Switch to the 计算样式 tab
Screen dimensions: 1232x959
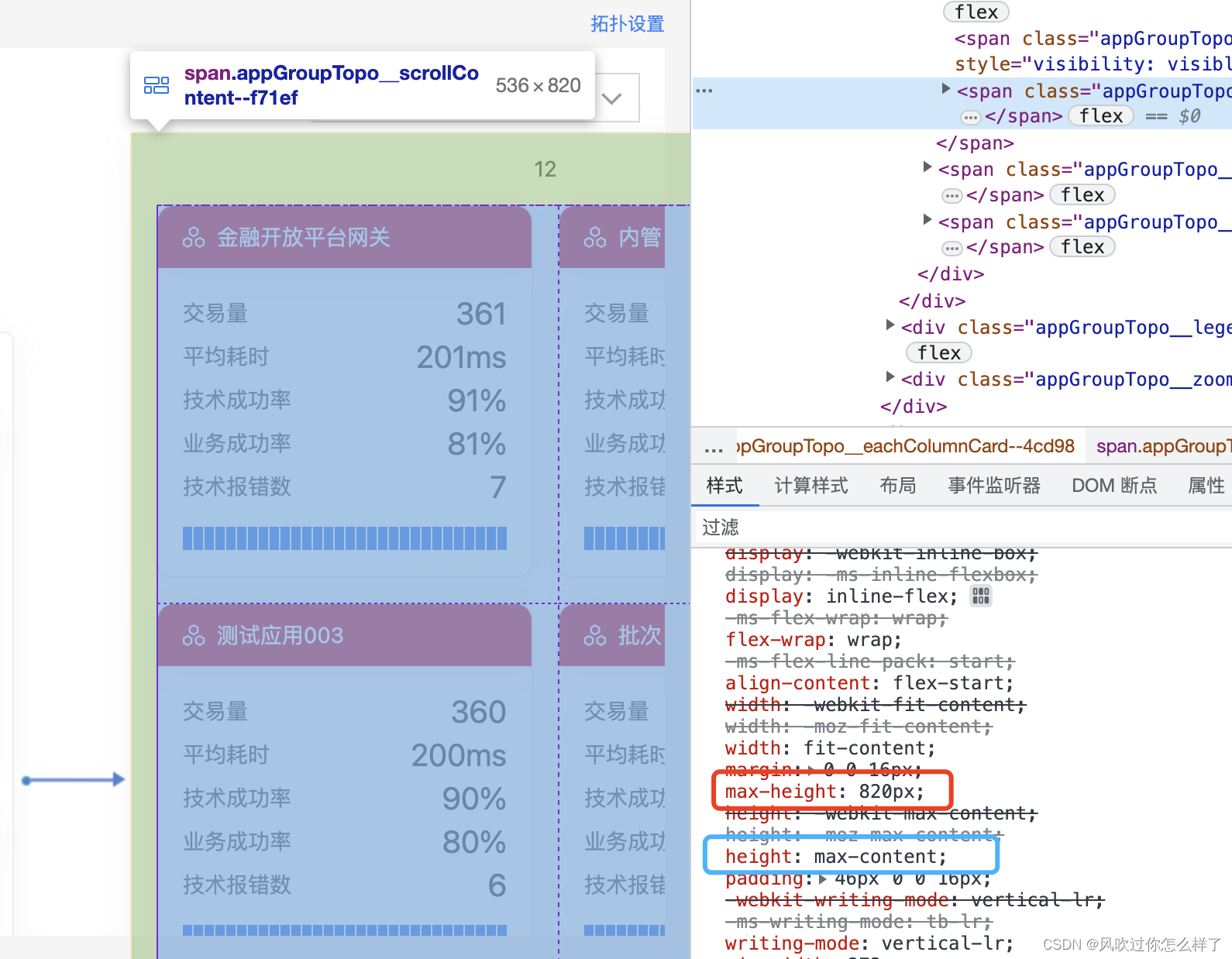[811, 486]
